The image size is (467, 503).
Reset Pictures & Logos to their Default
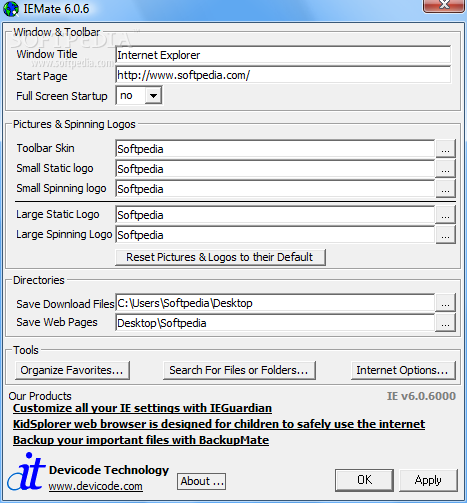[220, 257]
